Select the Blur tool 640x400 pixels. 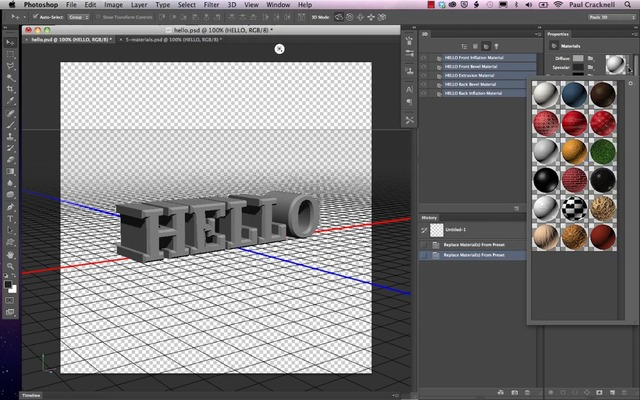[x=10, y=183]
